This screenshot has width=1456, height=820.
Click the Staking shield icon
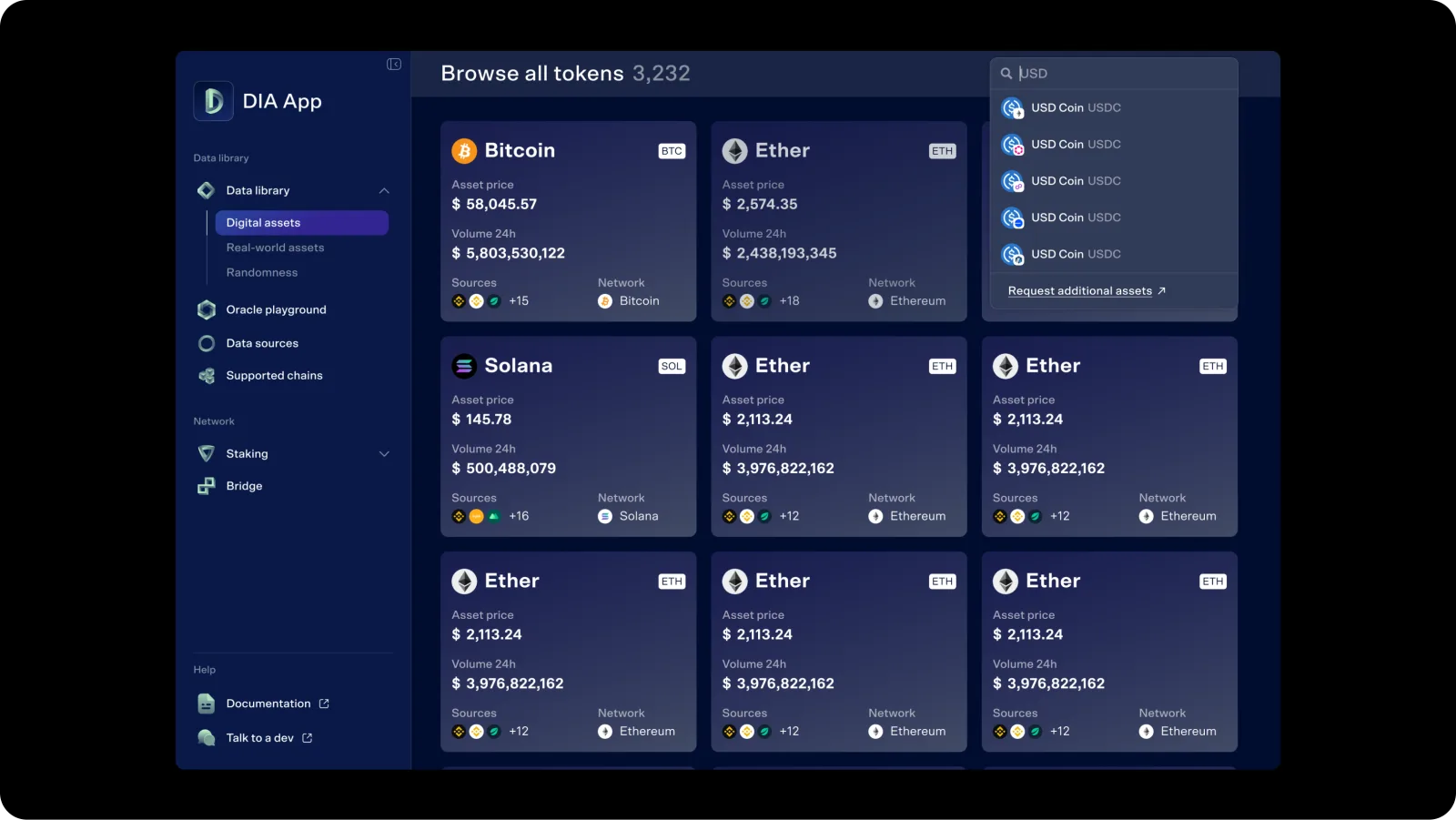[207, 453]
